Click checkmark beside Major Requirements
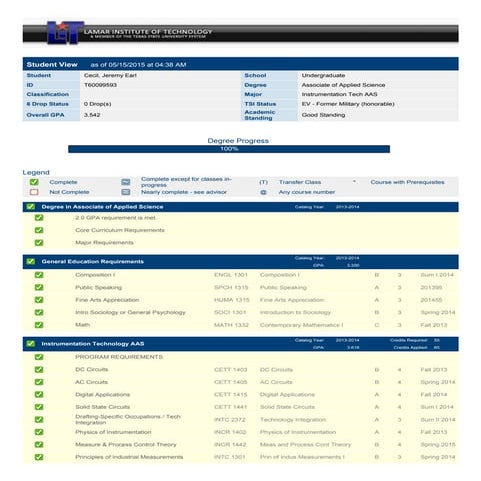The image size is (481, 481). pyautogui.click(x=39, y=242)
